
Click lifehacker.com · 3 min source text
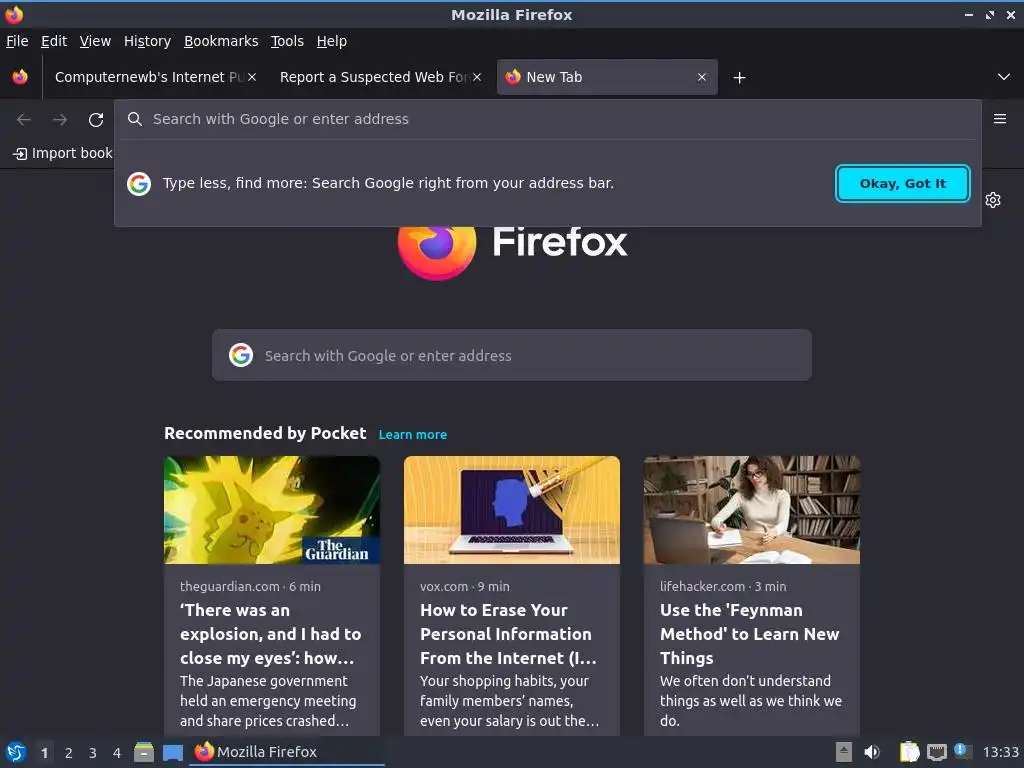pos(723,586)
